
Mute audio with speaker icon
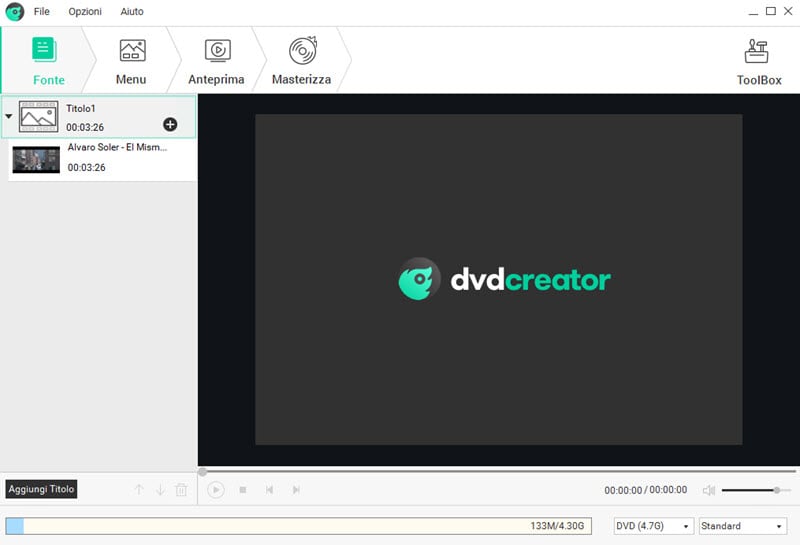709,490
